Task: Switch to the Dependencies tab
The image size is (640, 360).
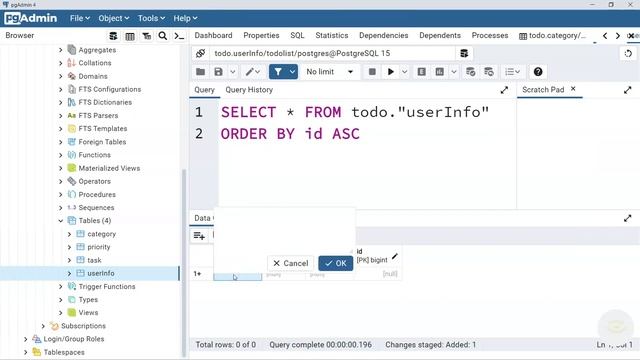Action: point(384,36)
